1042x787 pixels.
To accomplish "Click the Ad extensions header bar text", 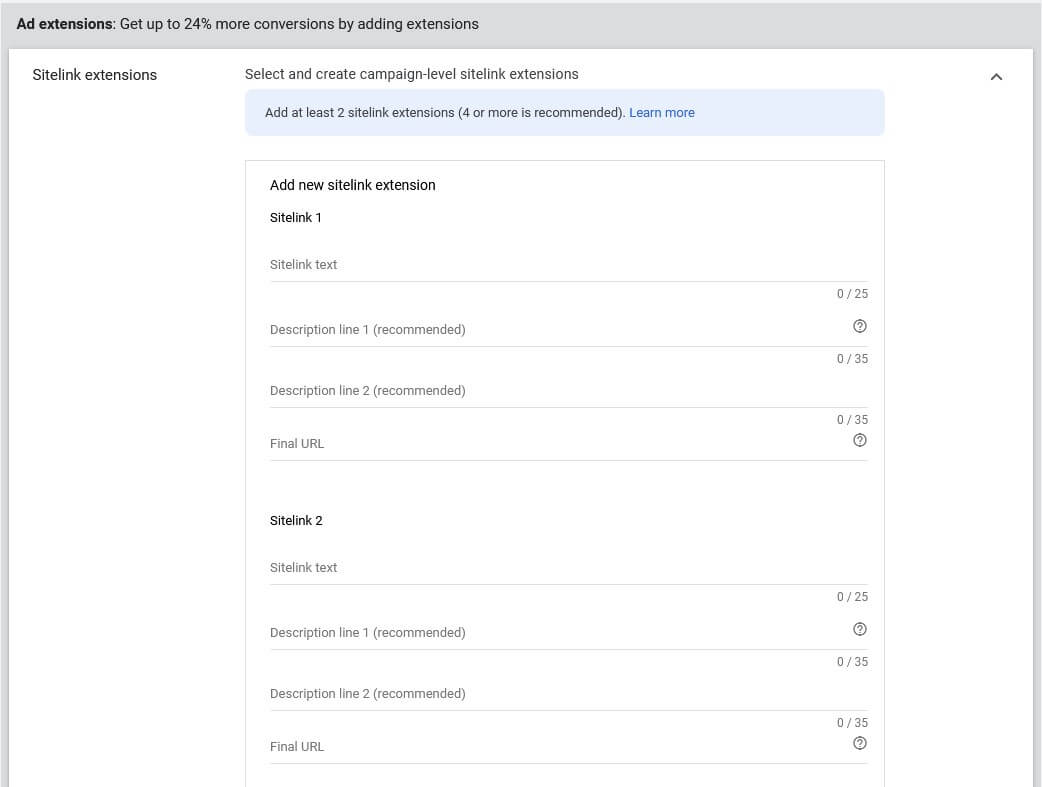I will click(247, 24).
